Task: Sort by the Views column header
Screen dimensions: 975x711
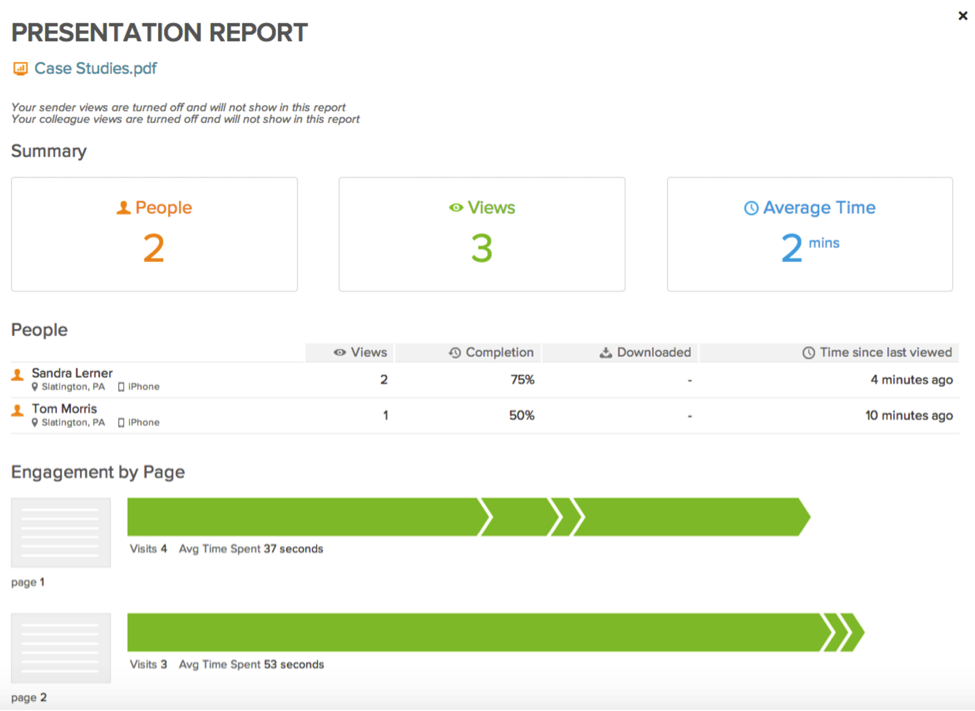Action: pos(361,352)
